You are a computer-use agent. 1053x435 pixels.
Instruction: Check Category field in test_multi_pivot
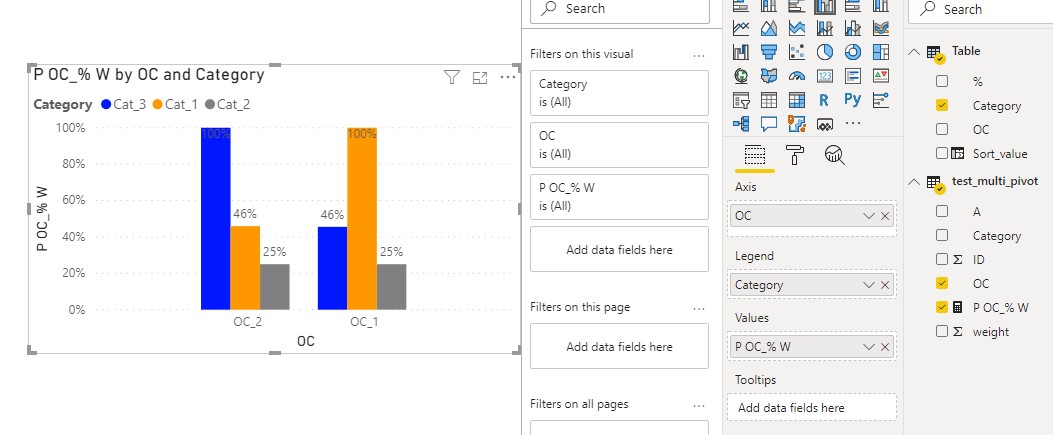coord(942,236)
